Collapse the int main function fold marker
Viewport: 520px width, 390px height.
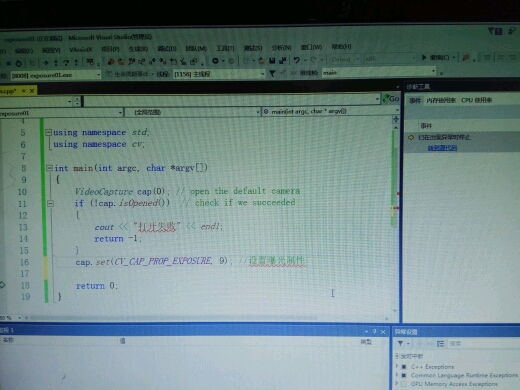(x=49, y=168)
